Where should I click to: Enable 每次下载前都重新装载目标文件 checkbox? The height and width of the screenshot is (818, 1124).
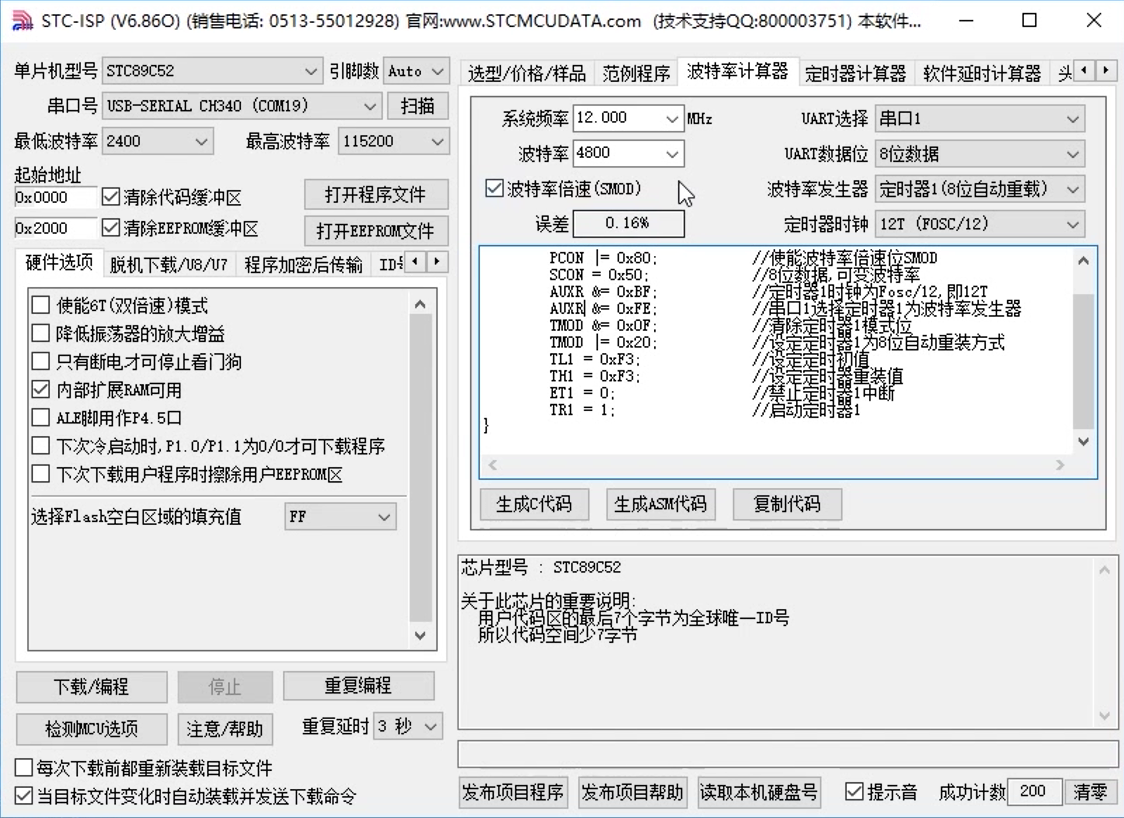[x=24, y=768]
